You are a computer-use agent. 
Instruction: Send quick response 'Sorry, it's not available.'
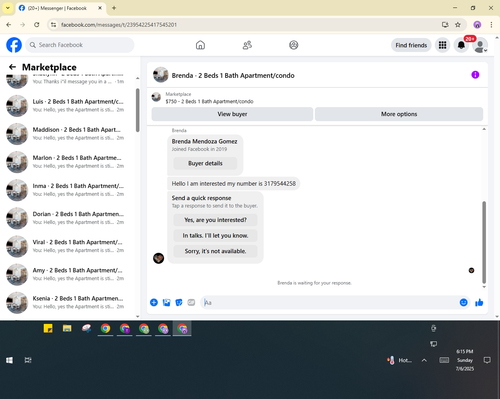point(215,251)
